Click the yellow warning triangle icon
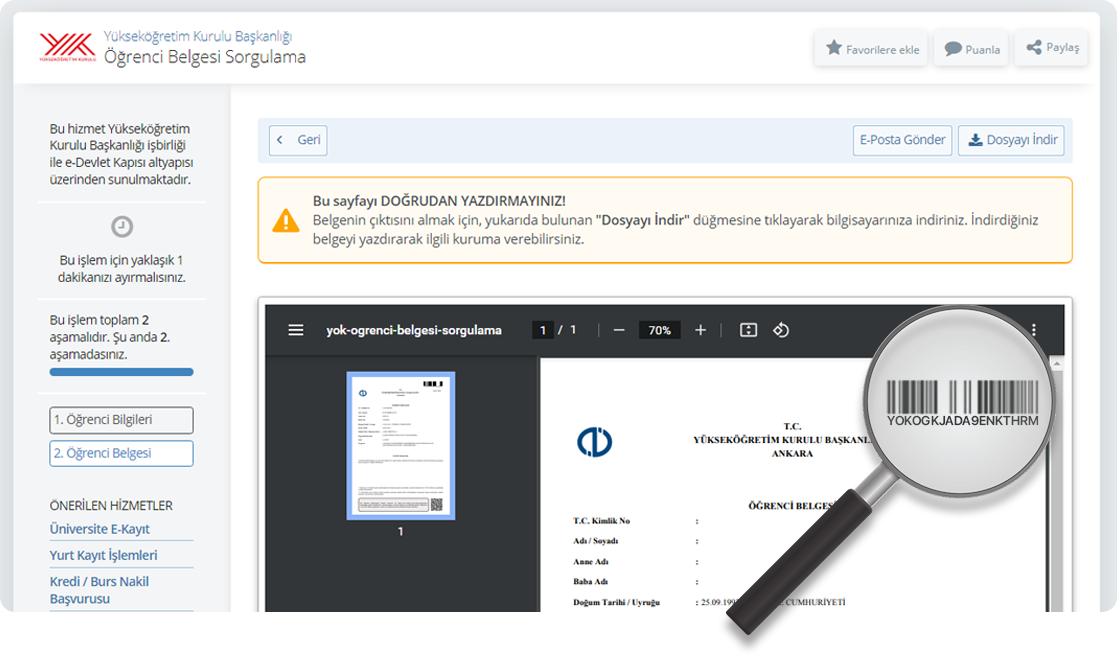Viewport: 1117px width, 656px height. click(x=286, y=221)
